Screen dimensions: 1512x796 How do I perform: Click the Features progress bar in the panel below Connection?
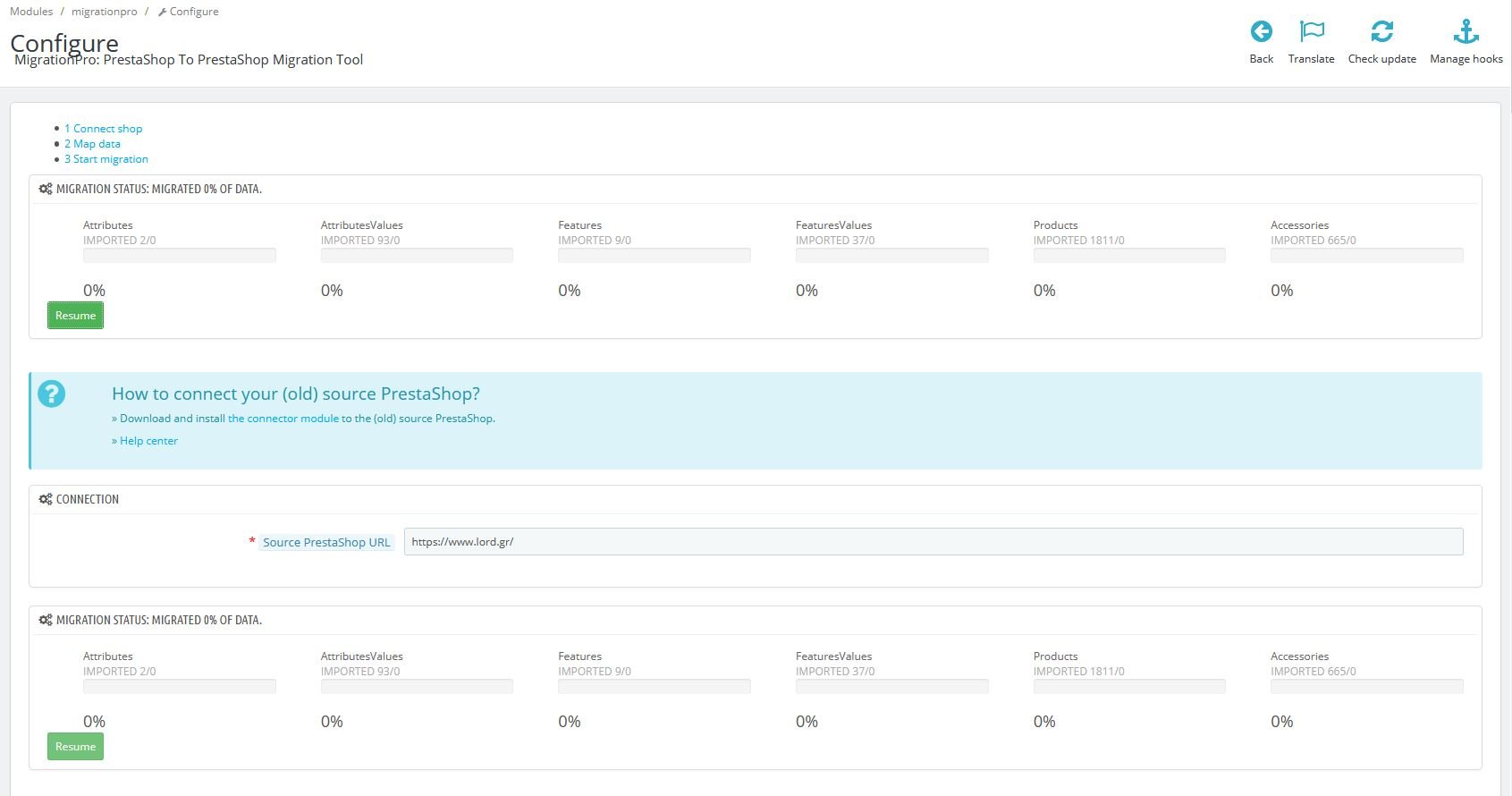click(x=655, y=686)
